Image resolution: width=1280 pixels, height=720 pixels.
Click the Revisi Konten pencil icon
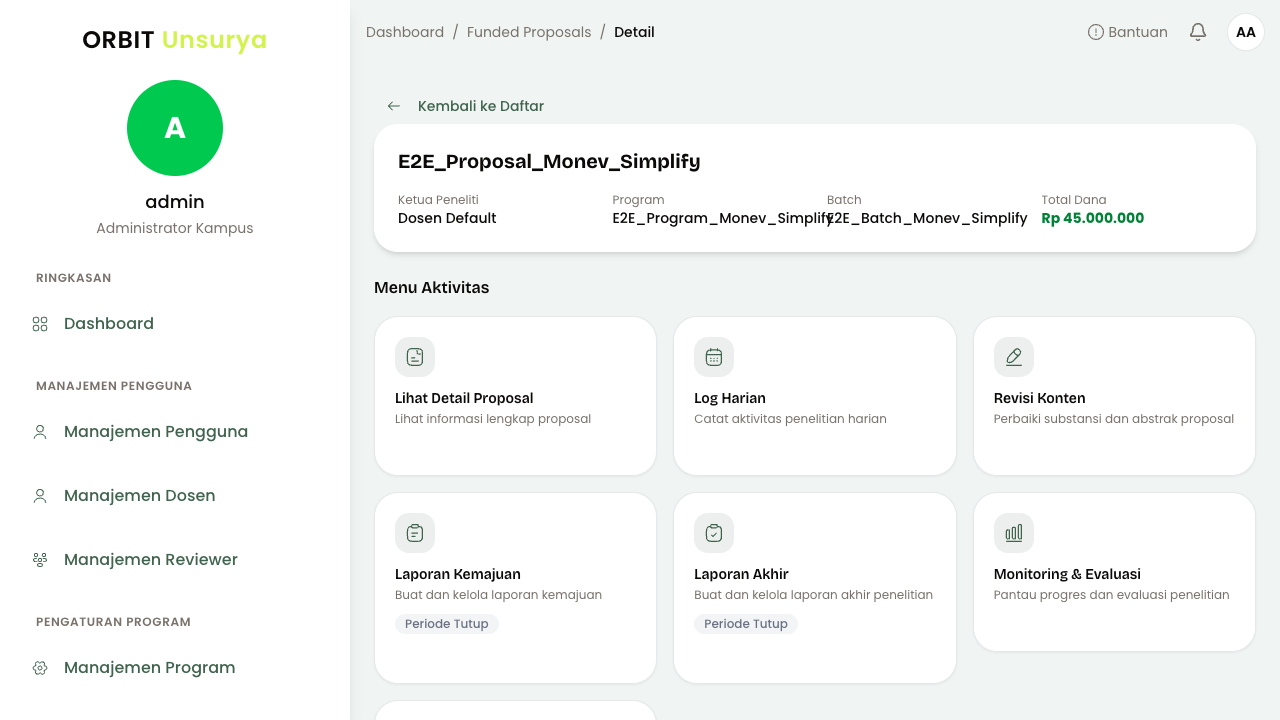(1014, 357)
